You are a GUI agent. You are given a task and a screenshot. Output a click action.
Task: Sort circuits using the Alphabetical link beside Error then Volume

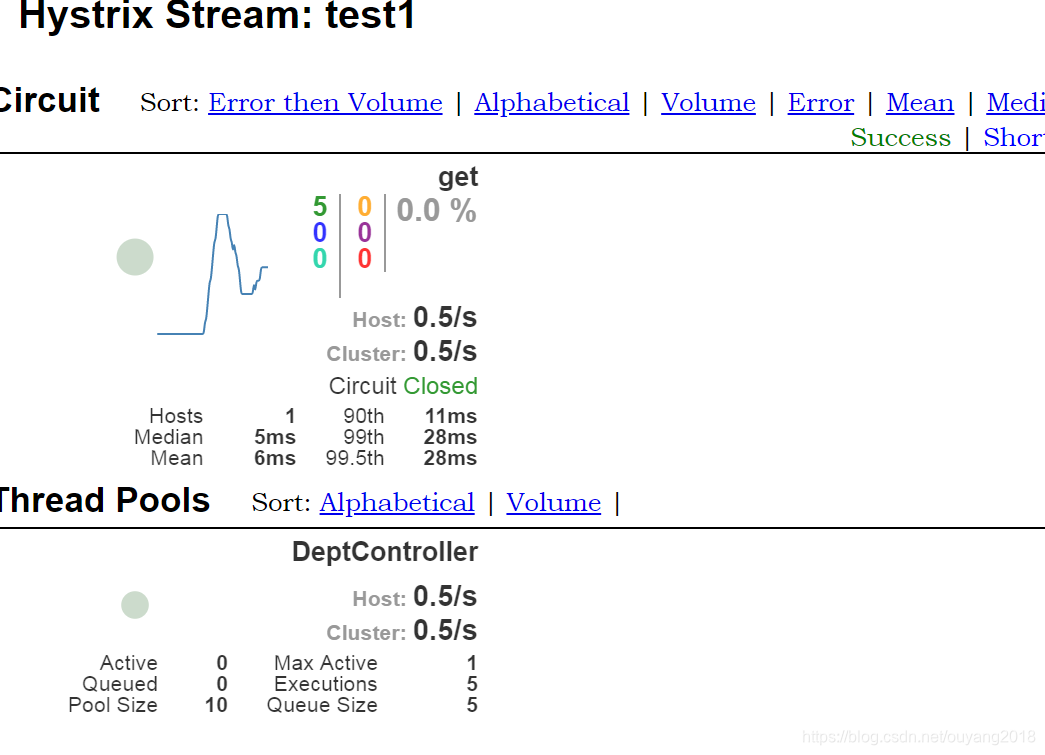(x=552, y=103)
